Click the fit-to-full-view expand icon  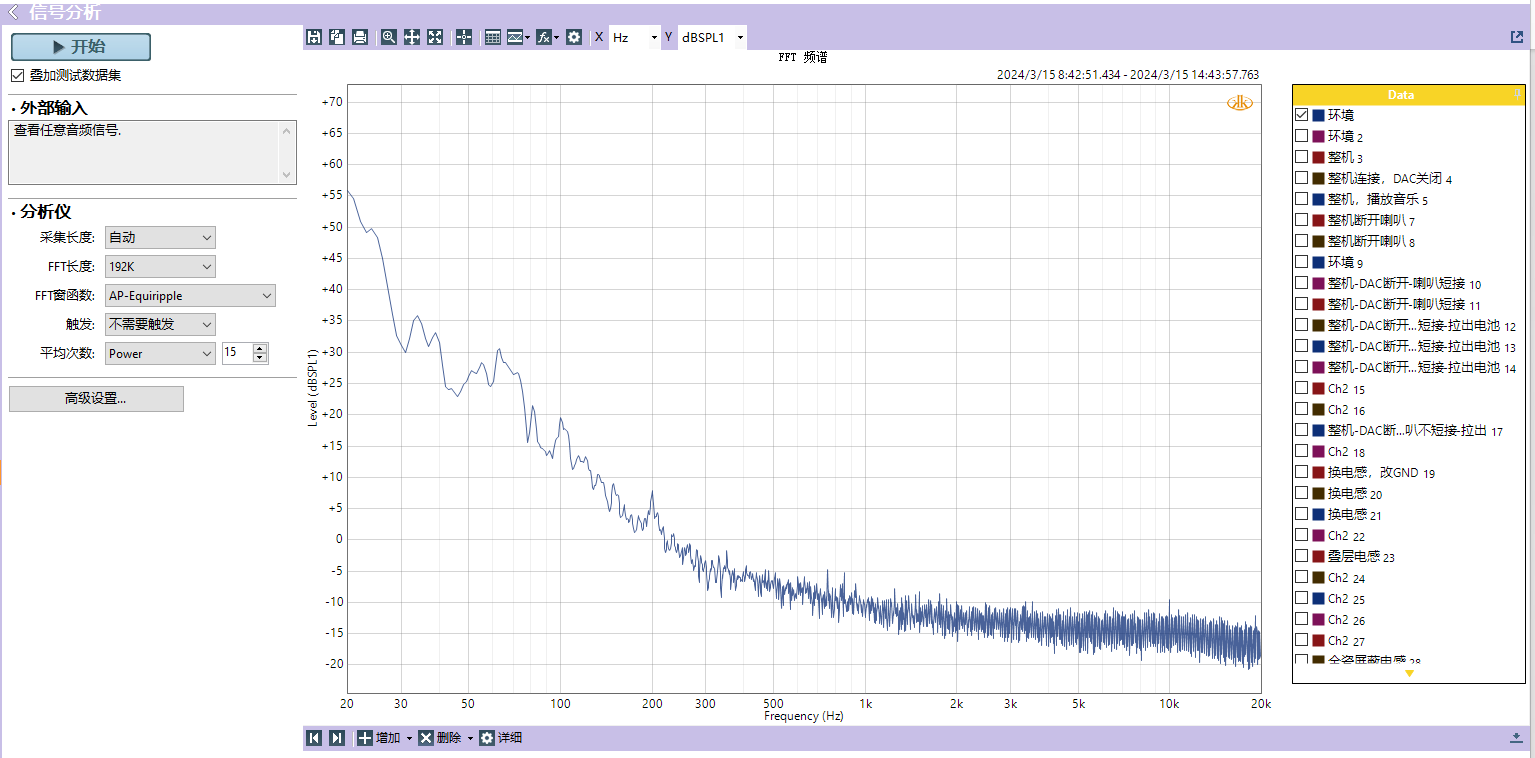435,37
